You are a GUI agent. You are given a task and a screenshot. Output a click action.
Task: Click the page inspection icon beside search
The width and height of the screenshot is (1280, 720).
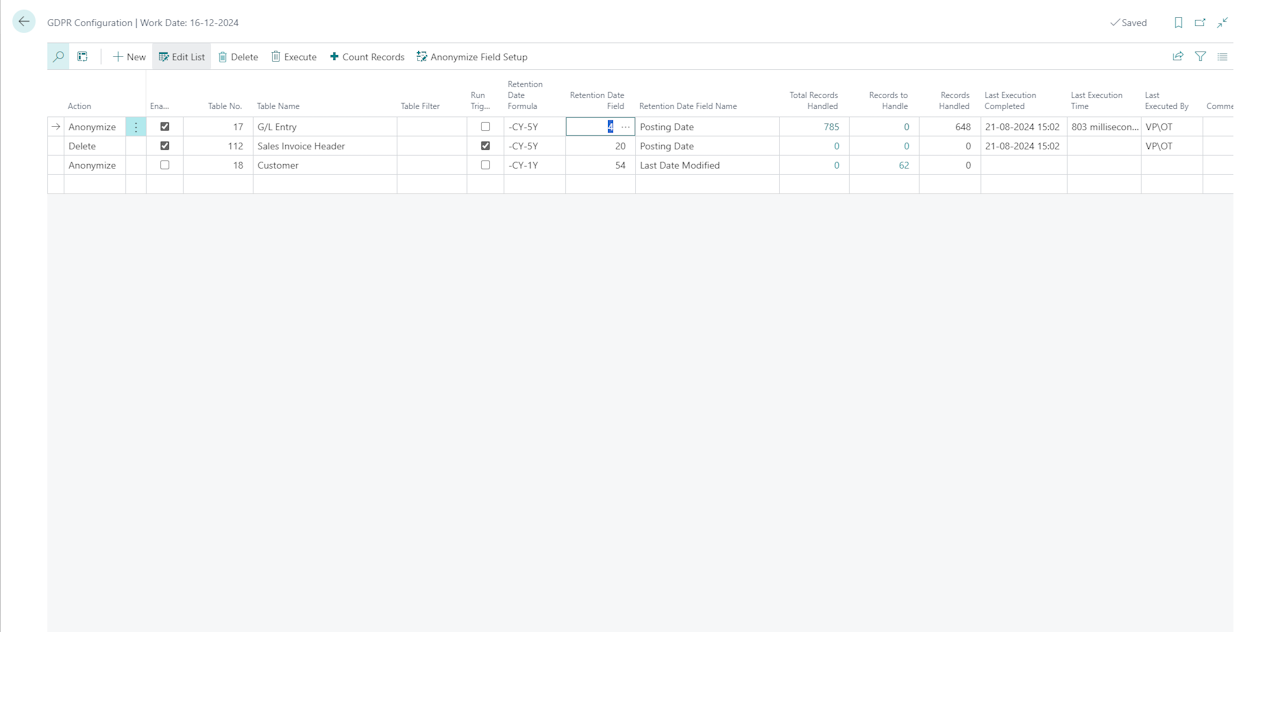click(82, 56)
